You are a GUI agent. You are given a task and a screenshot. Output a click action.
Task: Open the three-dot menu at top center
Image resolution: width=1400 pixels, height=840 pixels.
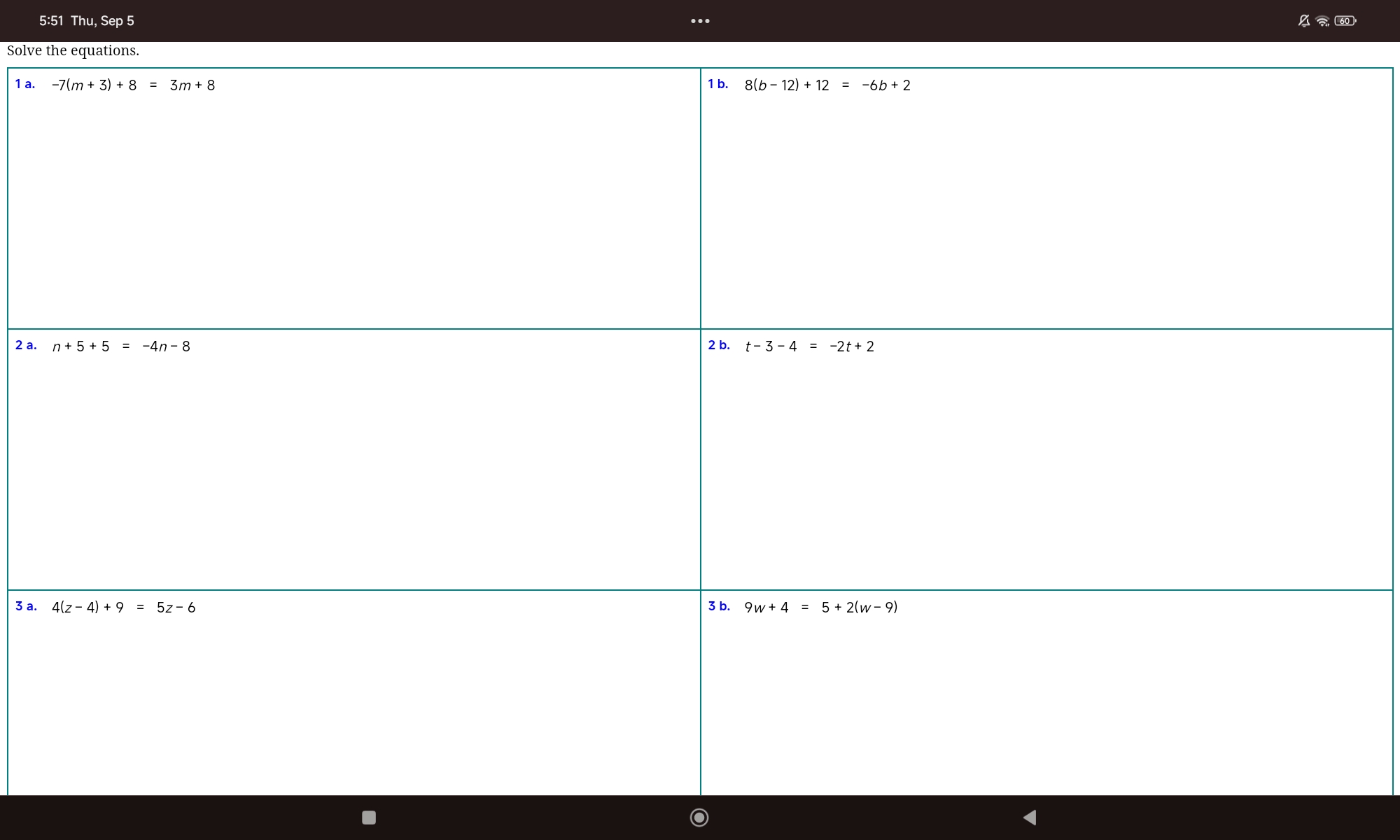(x=700, y=21)
